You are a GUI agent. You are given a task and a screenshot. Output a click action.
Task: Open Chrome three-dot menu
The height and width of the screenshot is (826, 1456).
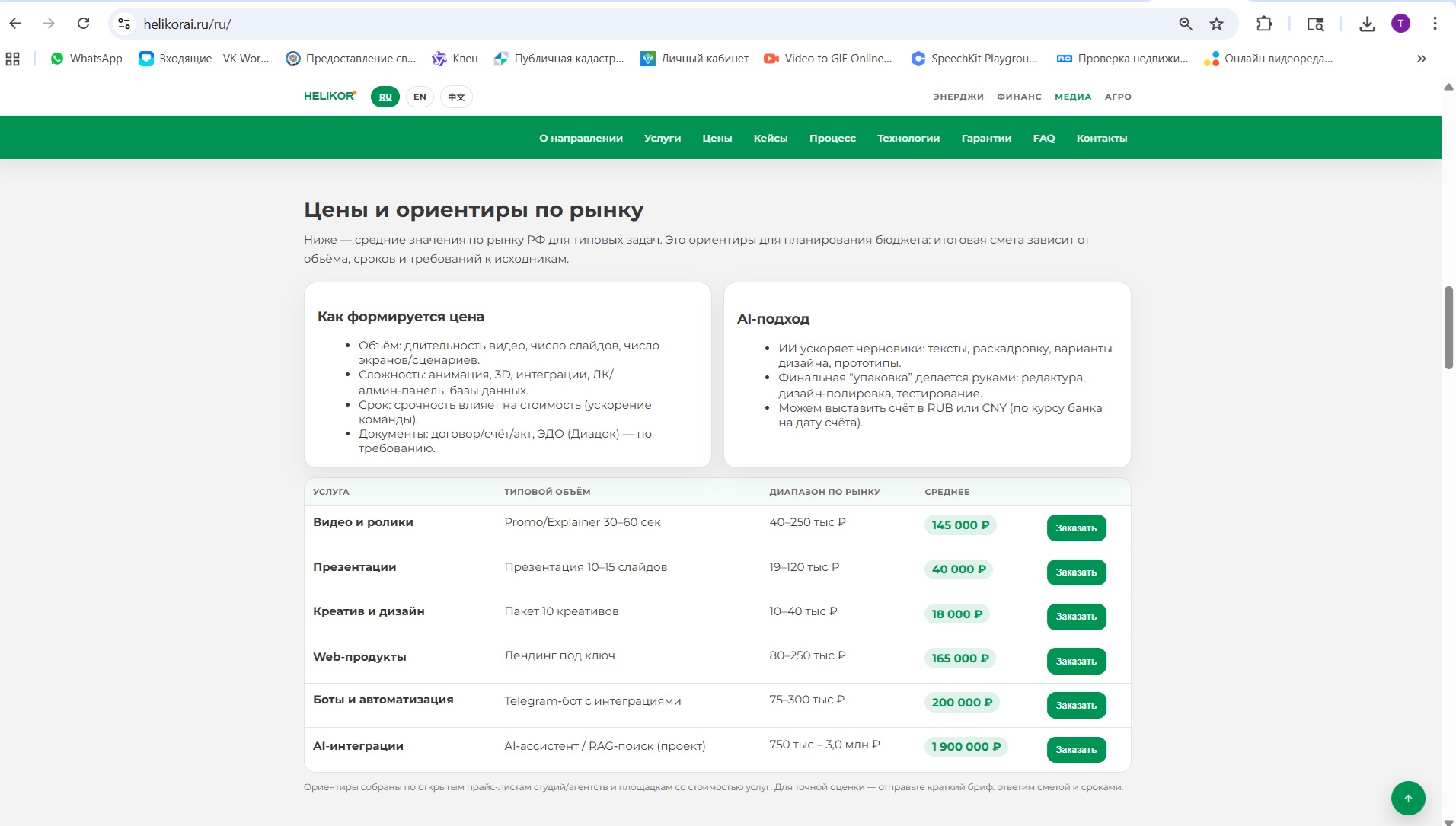pos(1435,24)
